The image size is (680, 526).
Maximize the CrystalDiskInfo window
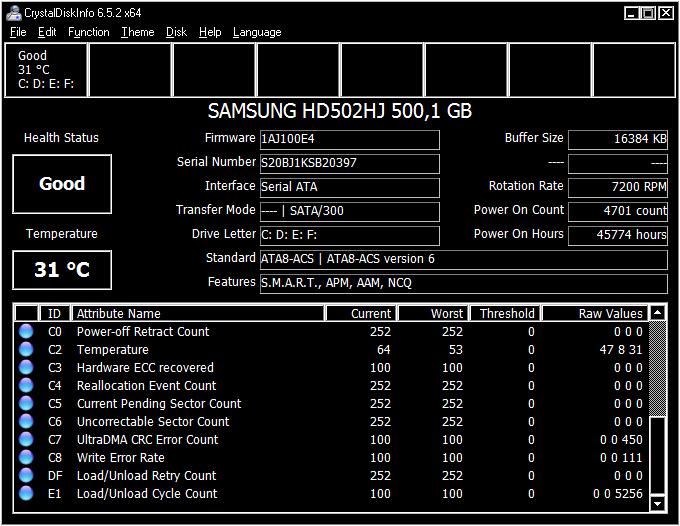[648, 13]
